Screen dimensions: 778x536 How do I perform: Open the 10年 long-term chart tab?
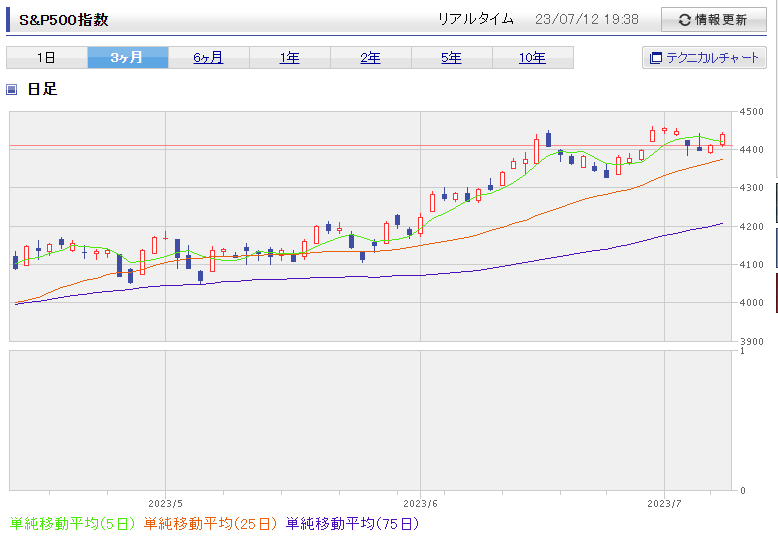click(532, 58)
